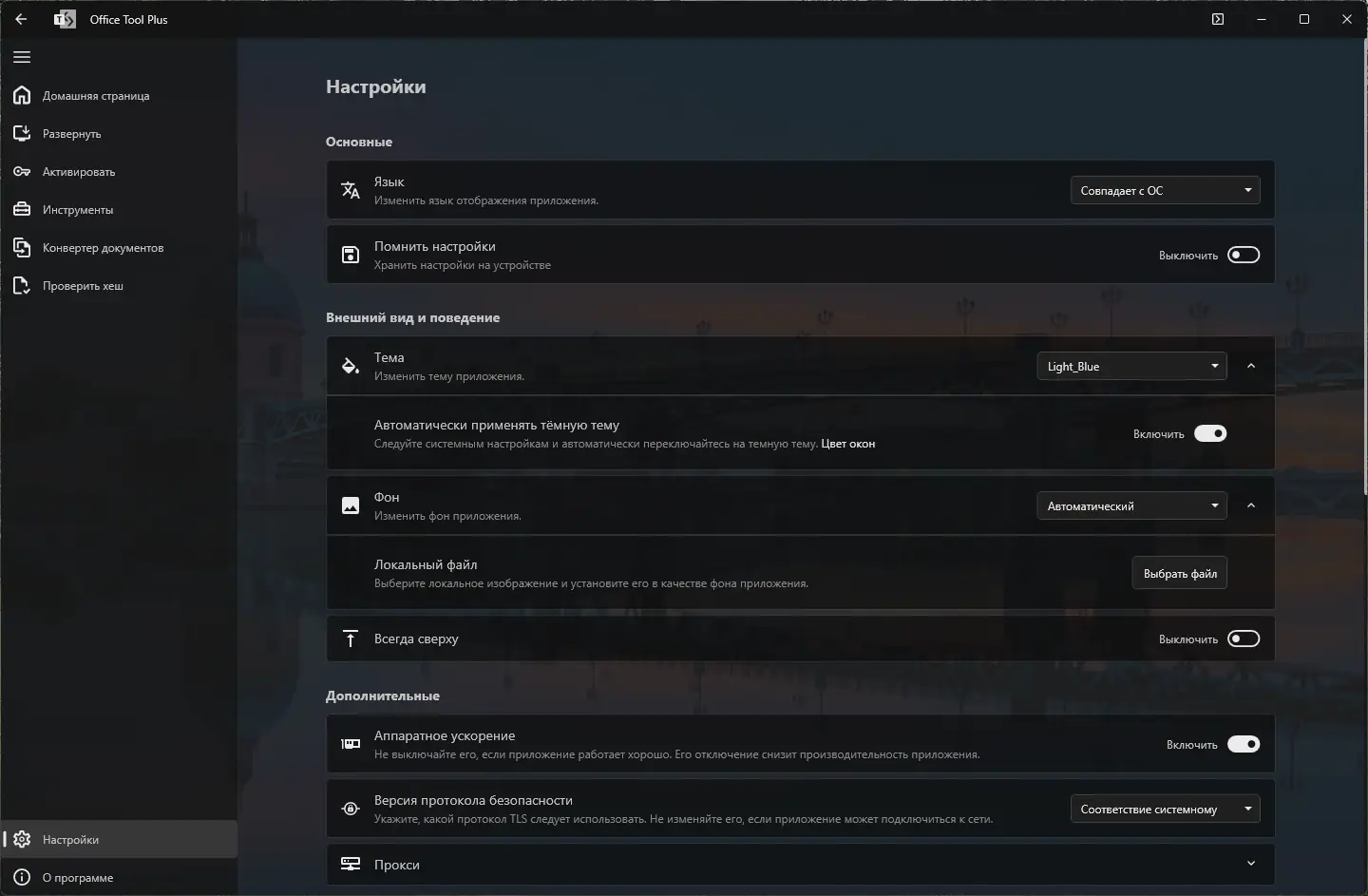This screenshot has width=1368, height=896.
Task: Click the Настройки page heading
Action: tap(375, 86)
